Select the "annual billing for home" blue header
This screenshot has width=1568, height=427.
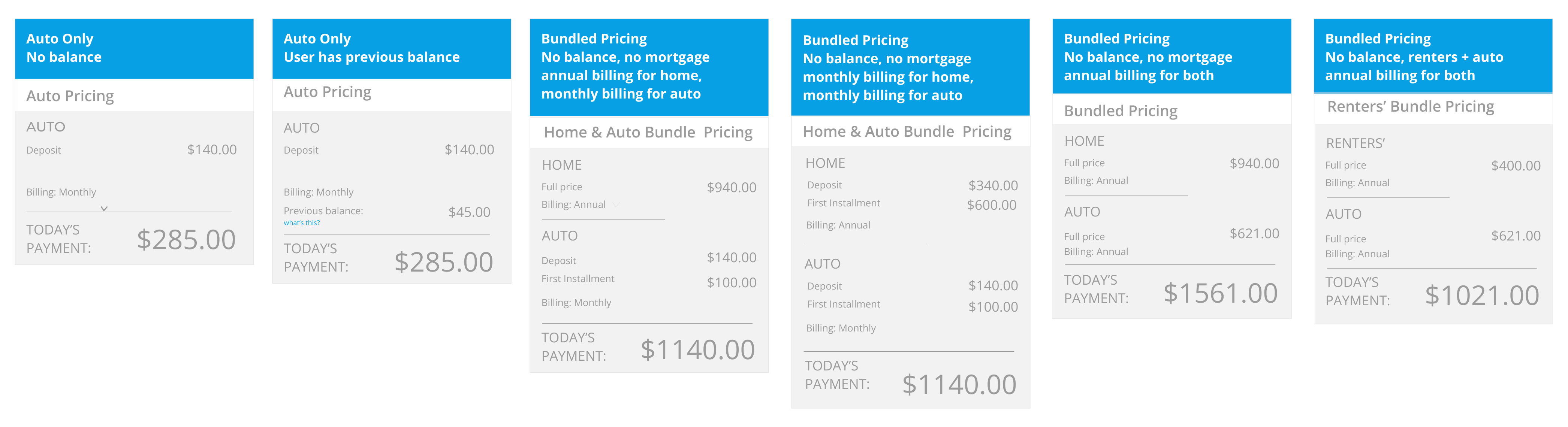tap(648, 67)
